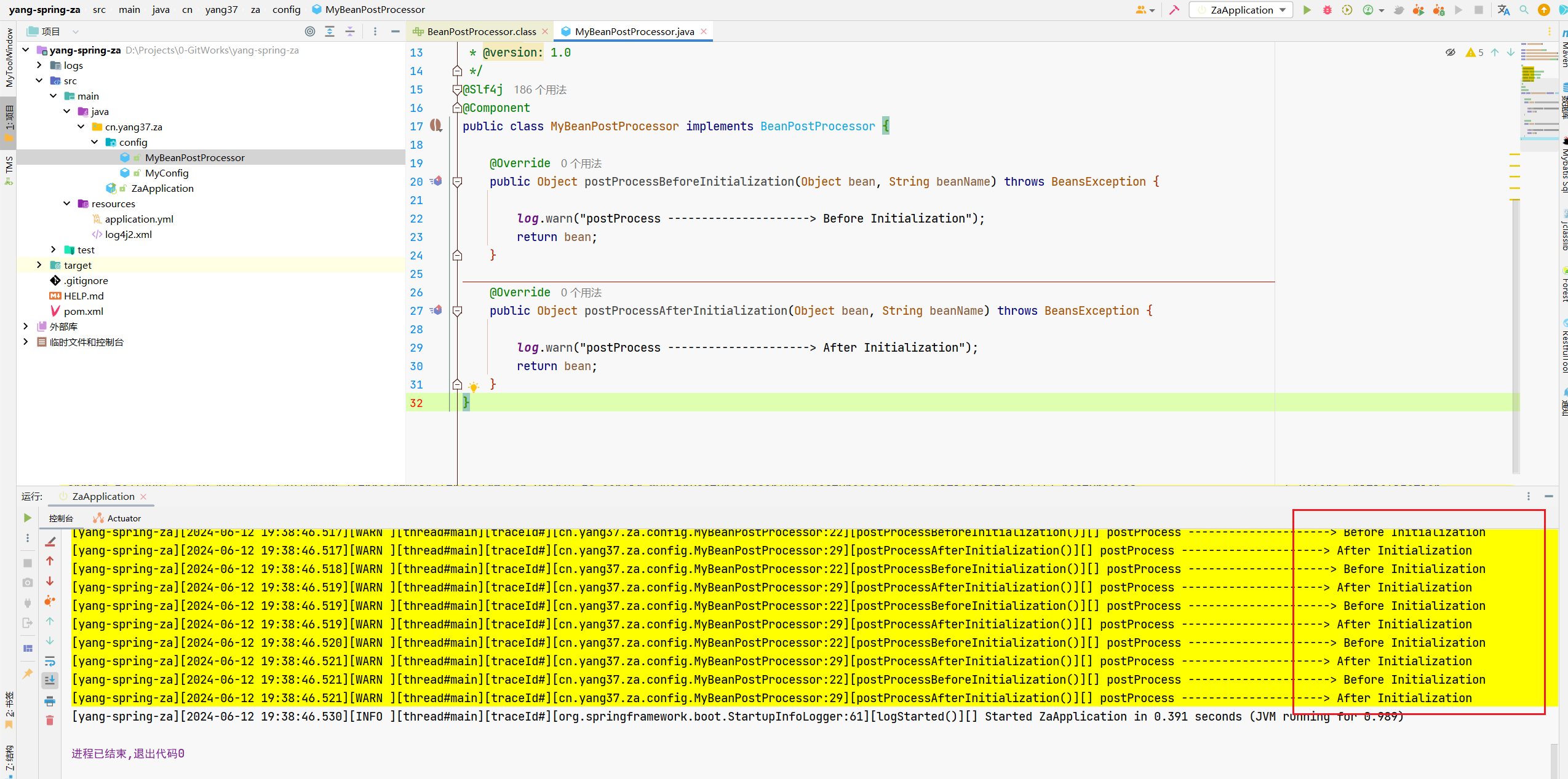Open project panel options three-dot menu
This screenshot has height=779, width=1568.
[375, 31]
